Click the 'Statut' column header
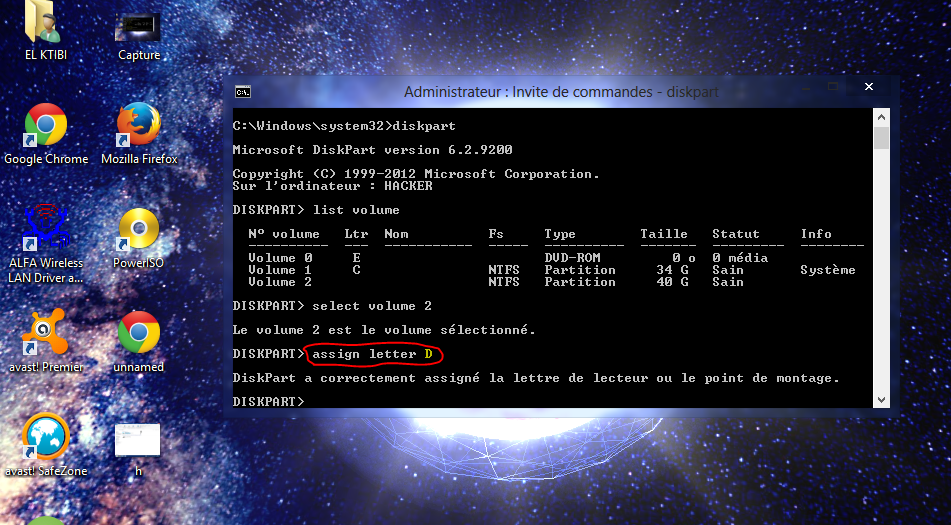This screenshot has width=951, height=525. click(736, 233)
